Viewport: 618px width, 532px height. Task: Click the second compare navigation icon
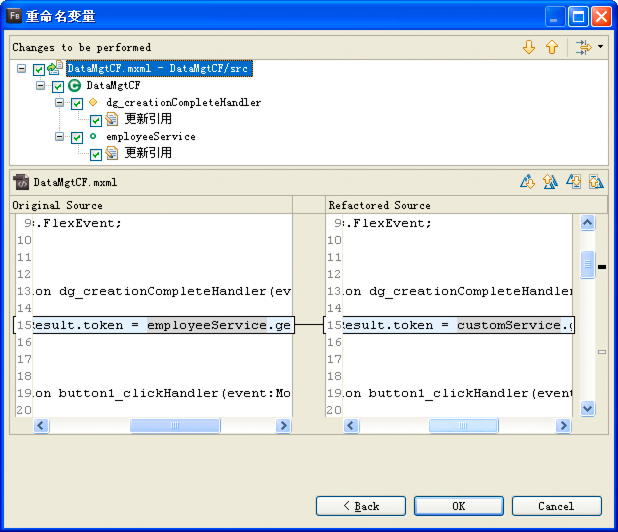point(549,182)
